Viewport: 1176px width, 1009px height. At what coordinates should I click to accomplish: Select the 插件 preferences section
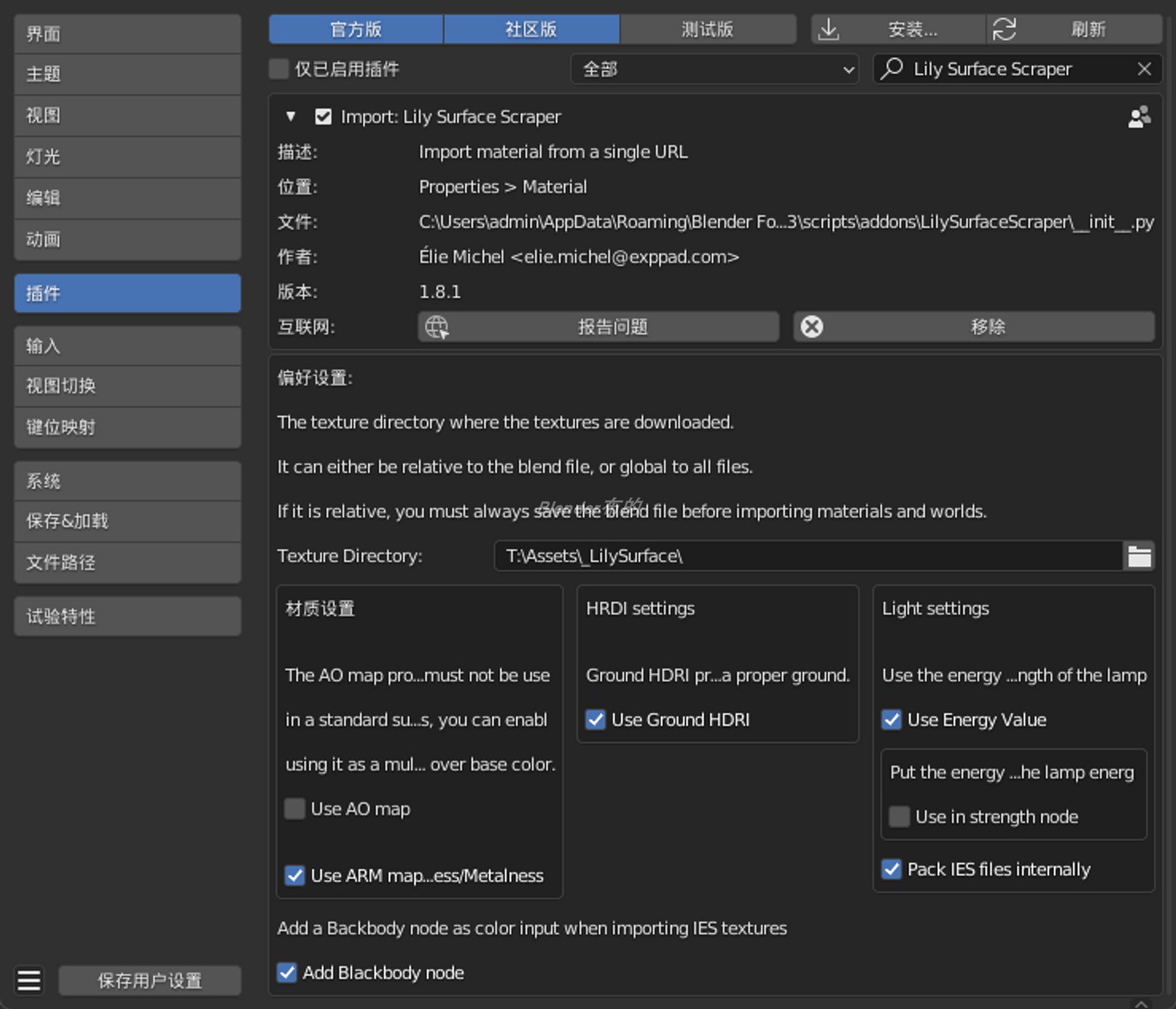(128, 293)
